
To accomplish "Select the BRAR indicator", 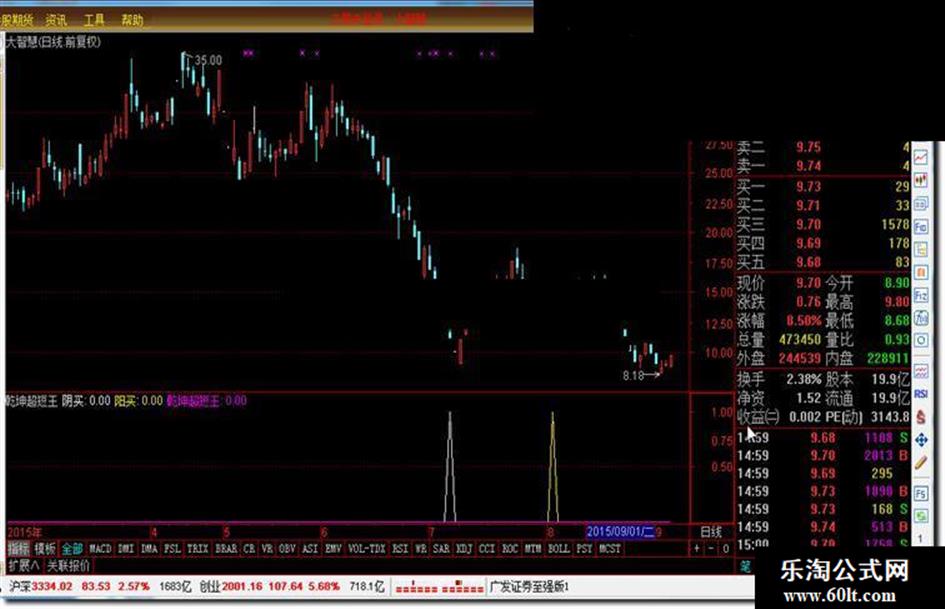I will [226, 549].
